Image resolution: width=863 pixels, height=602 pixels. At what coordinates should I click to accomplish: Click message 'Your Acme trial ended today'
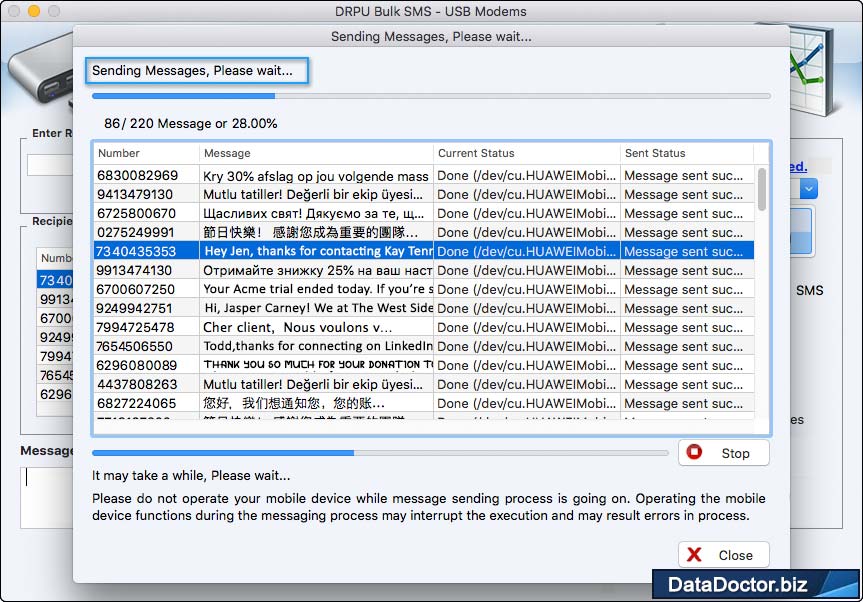point(318,289)
